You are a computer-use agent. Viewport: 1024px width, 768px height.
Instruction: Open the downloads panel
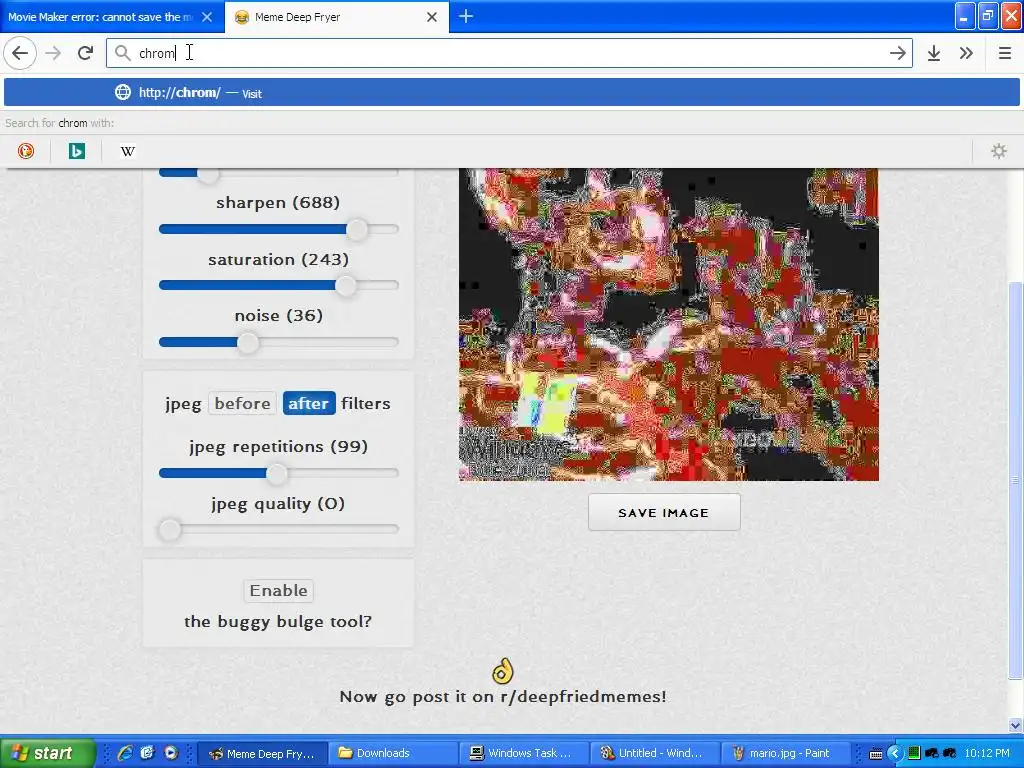(x=934, y=53)
